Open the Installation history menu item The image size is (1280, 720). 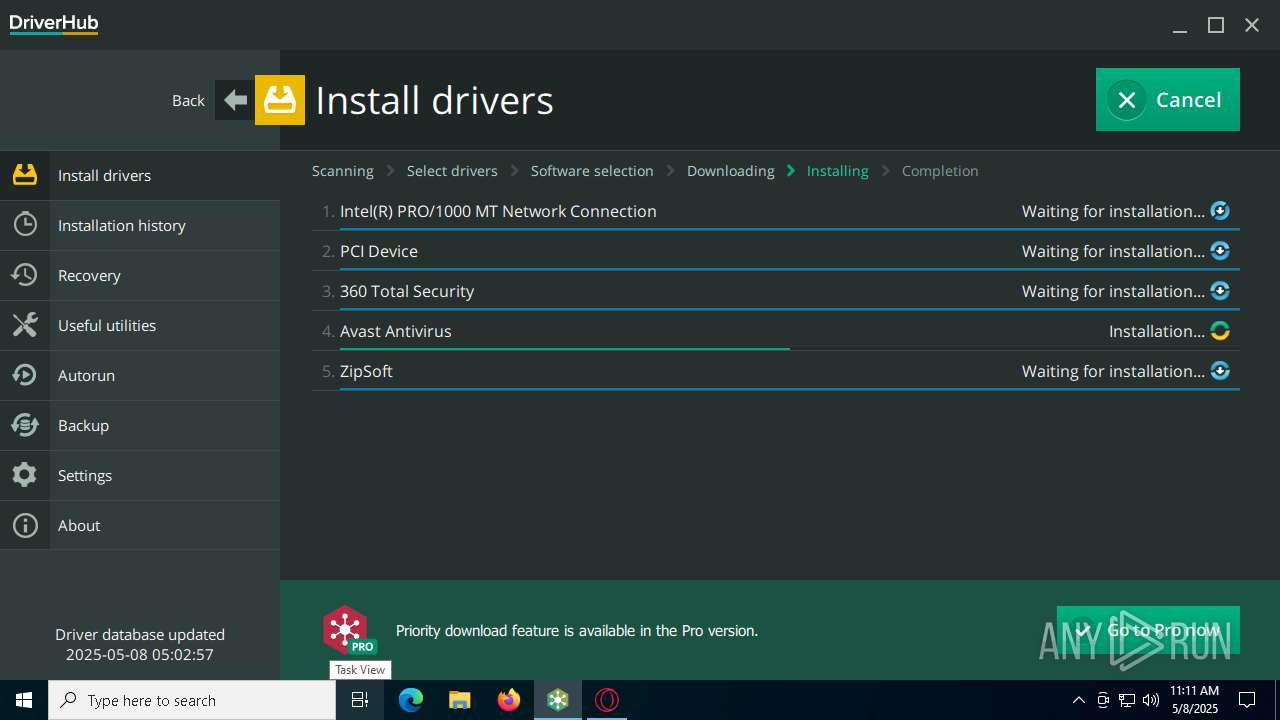point(140,225)
